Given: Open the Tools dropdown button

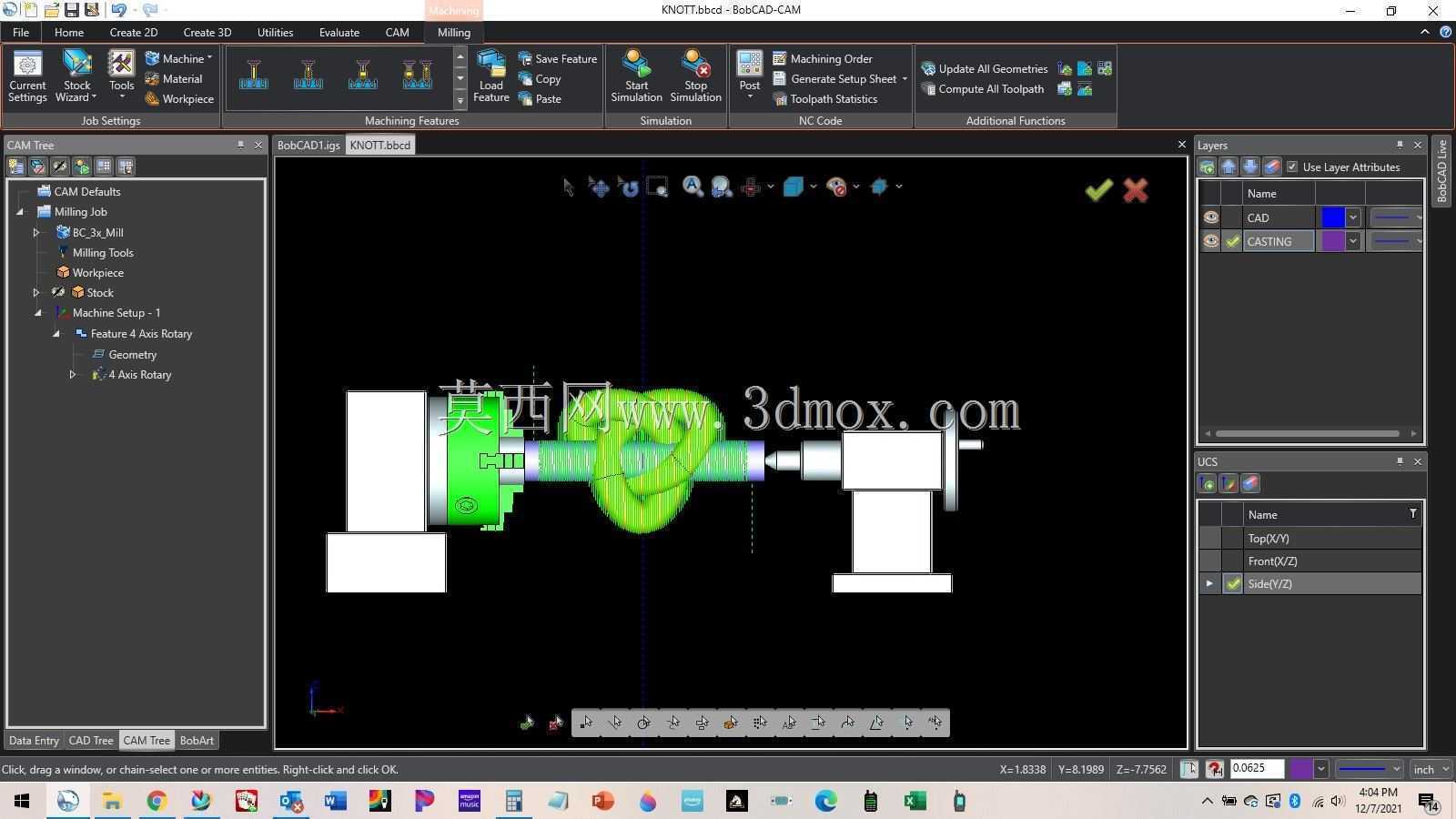Looking at the screenshot, I should pos(121,76).
